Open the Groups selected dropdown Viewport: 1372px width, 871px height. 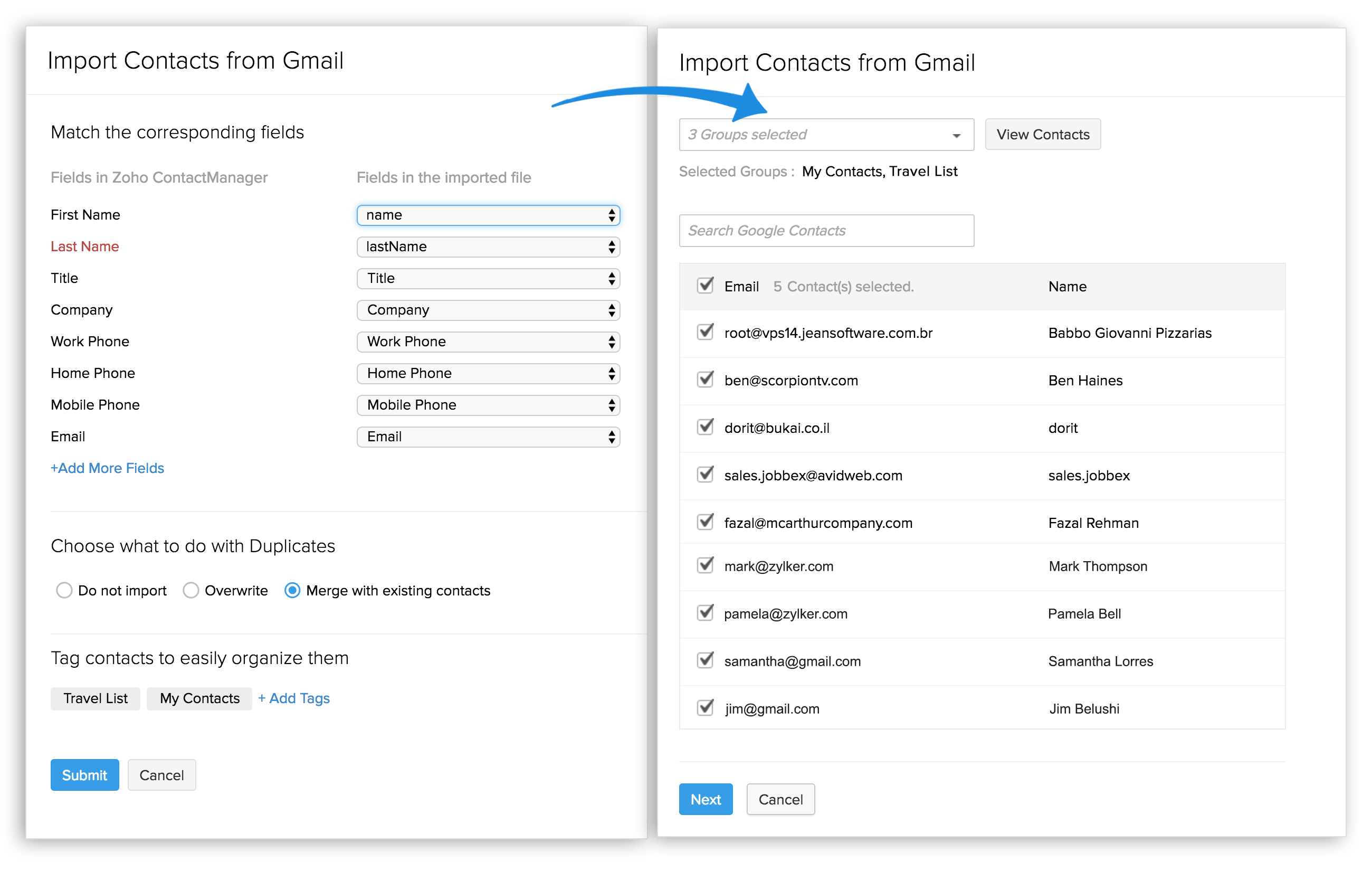(x=826, y=135)
